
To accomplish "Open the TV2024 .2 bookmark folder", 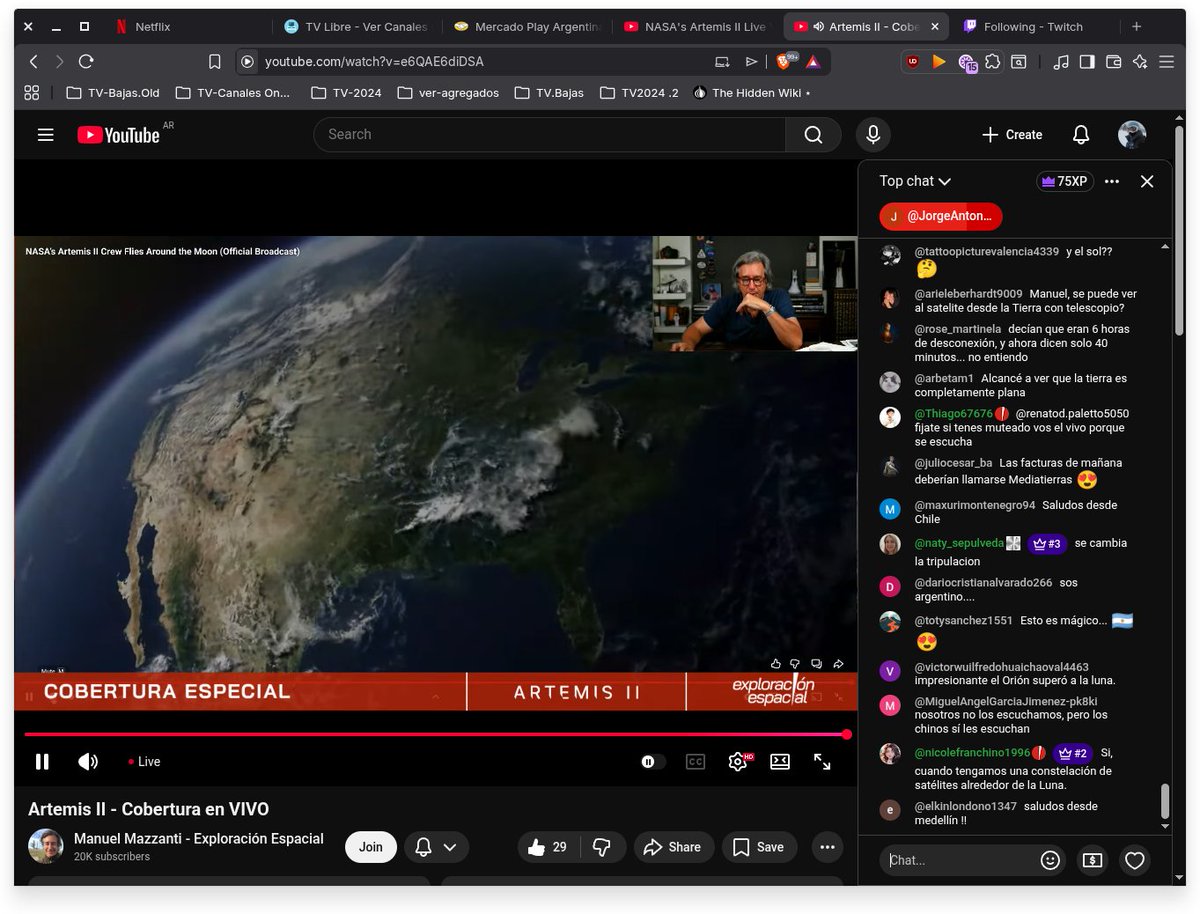I will pyautogui.click(x=639, y=93).
